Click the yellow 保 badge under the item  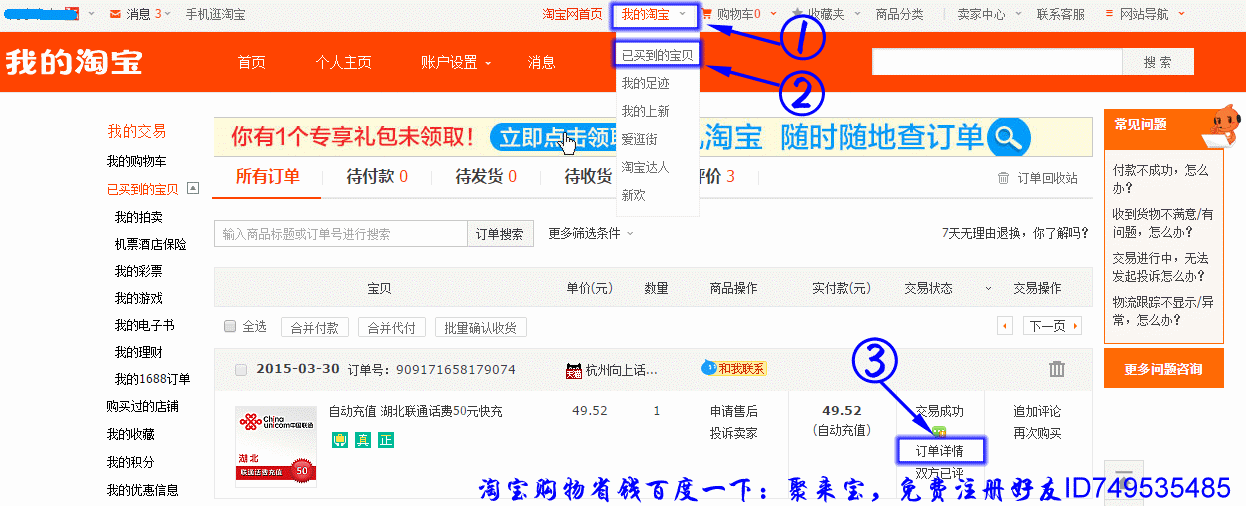(x=340, y=440)
